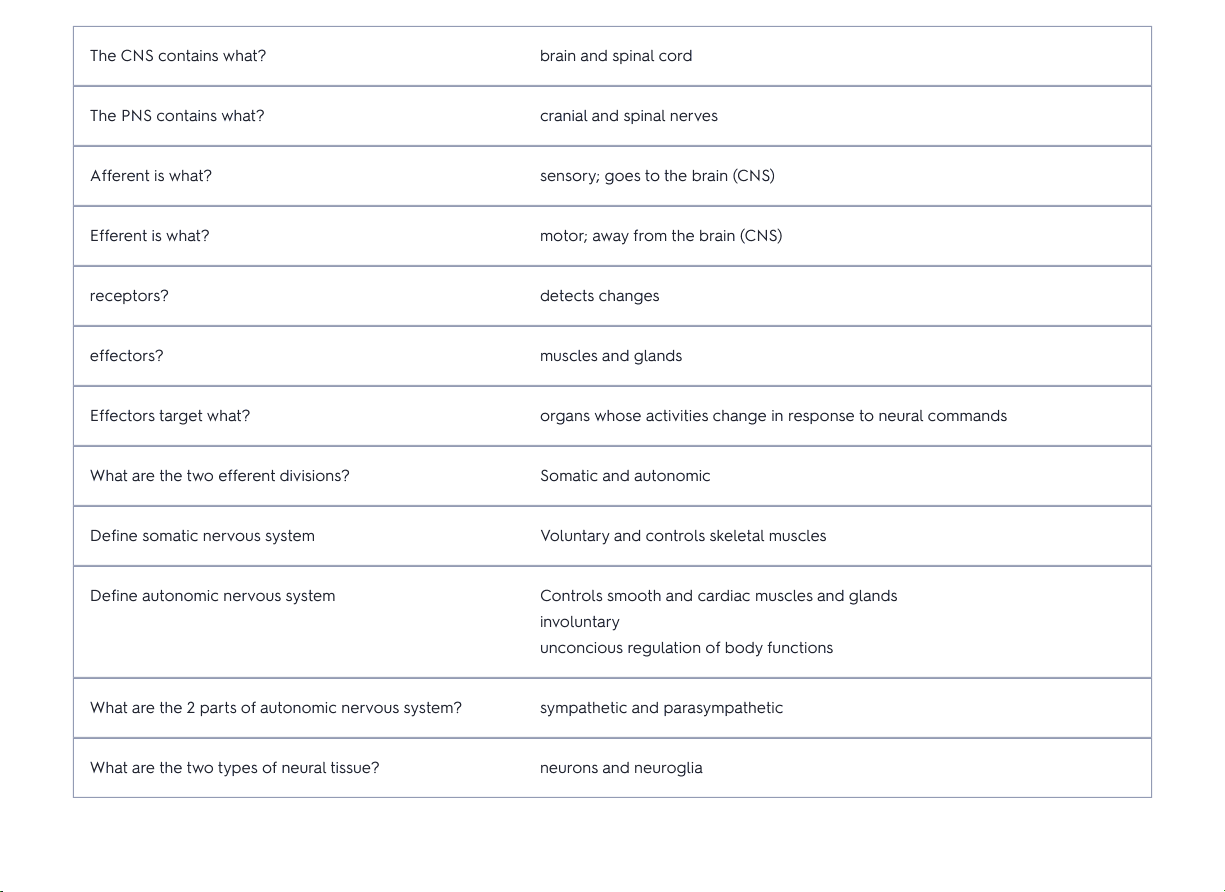The height and width of the screenshot is (892, 1225).
Task: Click the question 'The CNS contains what?'
Action: tap(178, 56)
